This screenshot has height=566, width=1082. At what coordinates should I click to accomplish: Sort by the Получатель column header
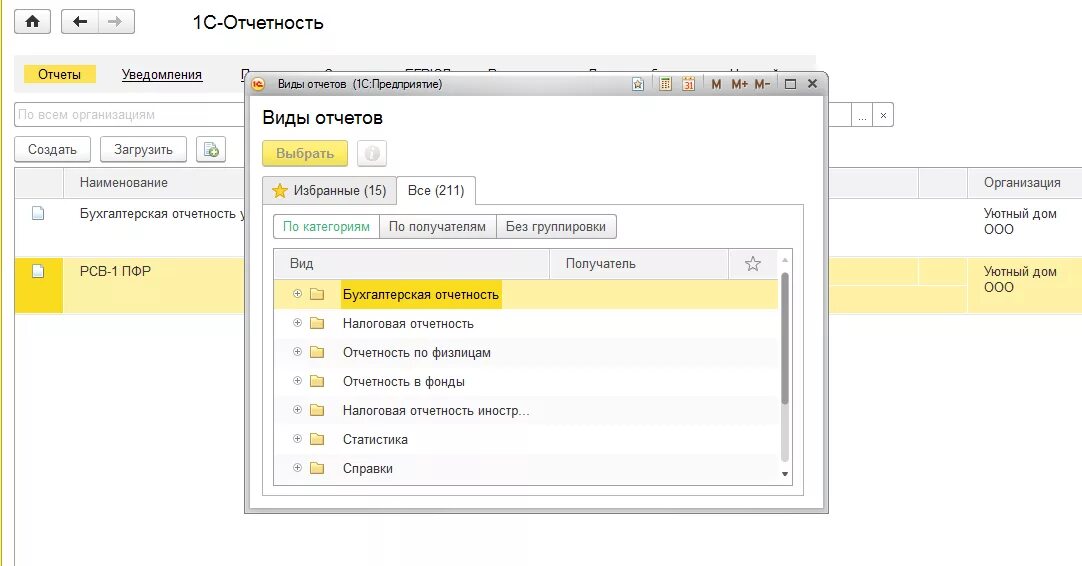(639, 264)
